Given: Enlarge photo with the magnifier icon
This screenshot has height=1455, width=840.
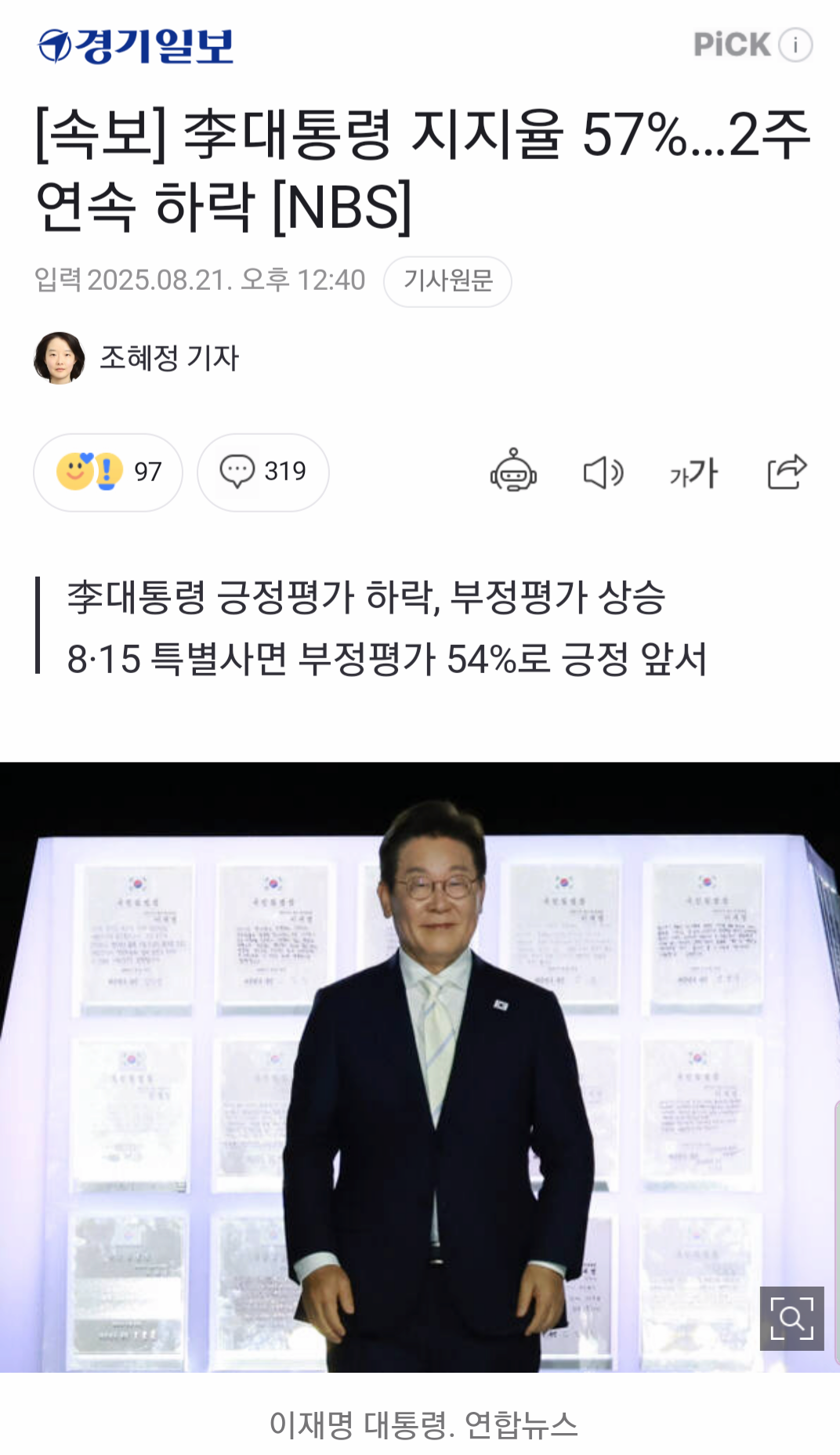Looking at the screenshot, I should [792, 1319].
